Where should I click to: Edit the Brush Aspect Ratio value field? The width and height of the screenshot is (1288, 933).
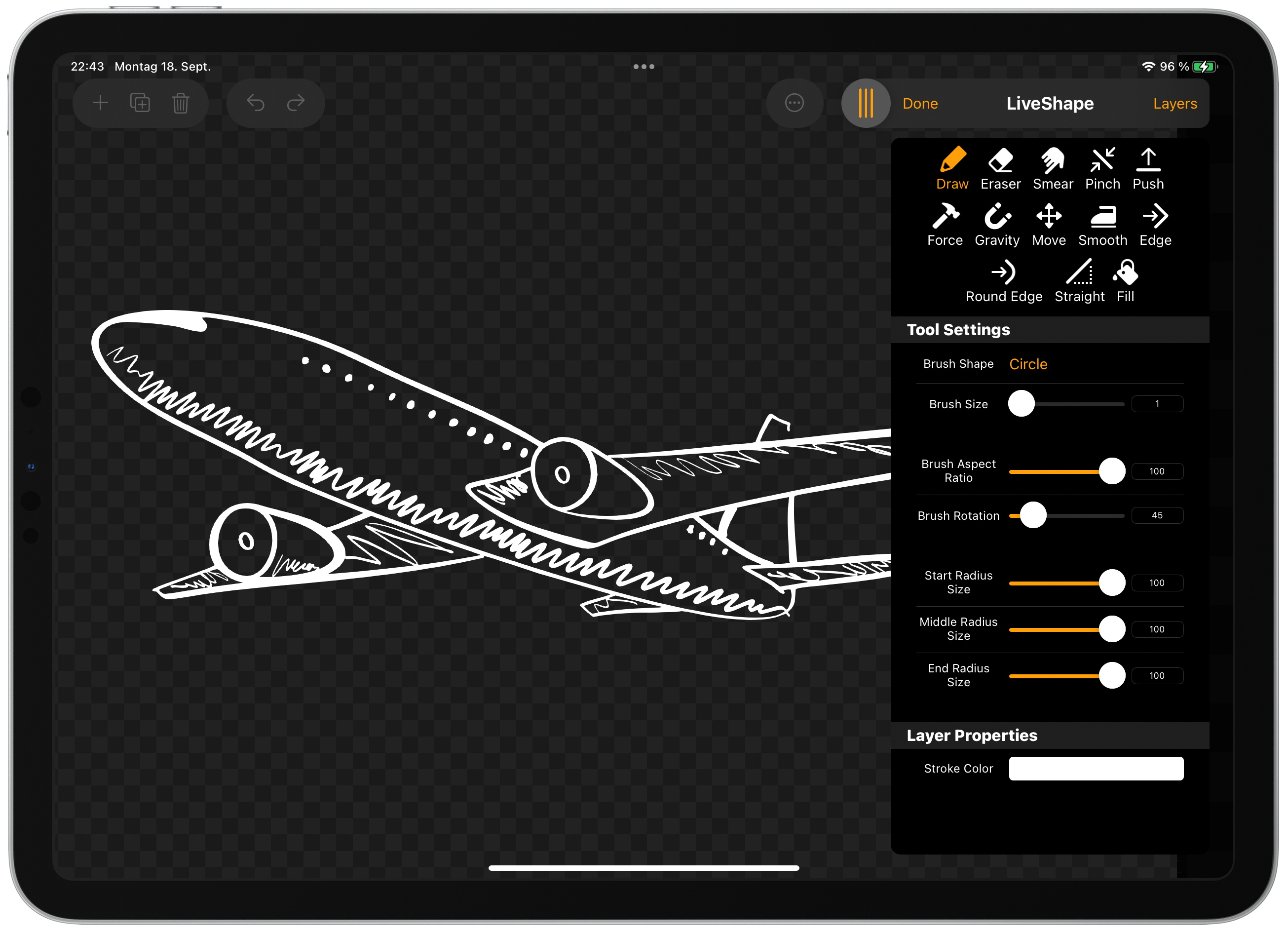[1157, 471]
